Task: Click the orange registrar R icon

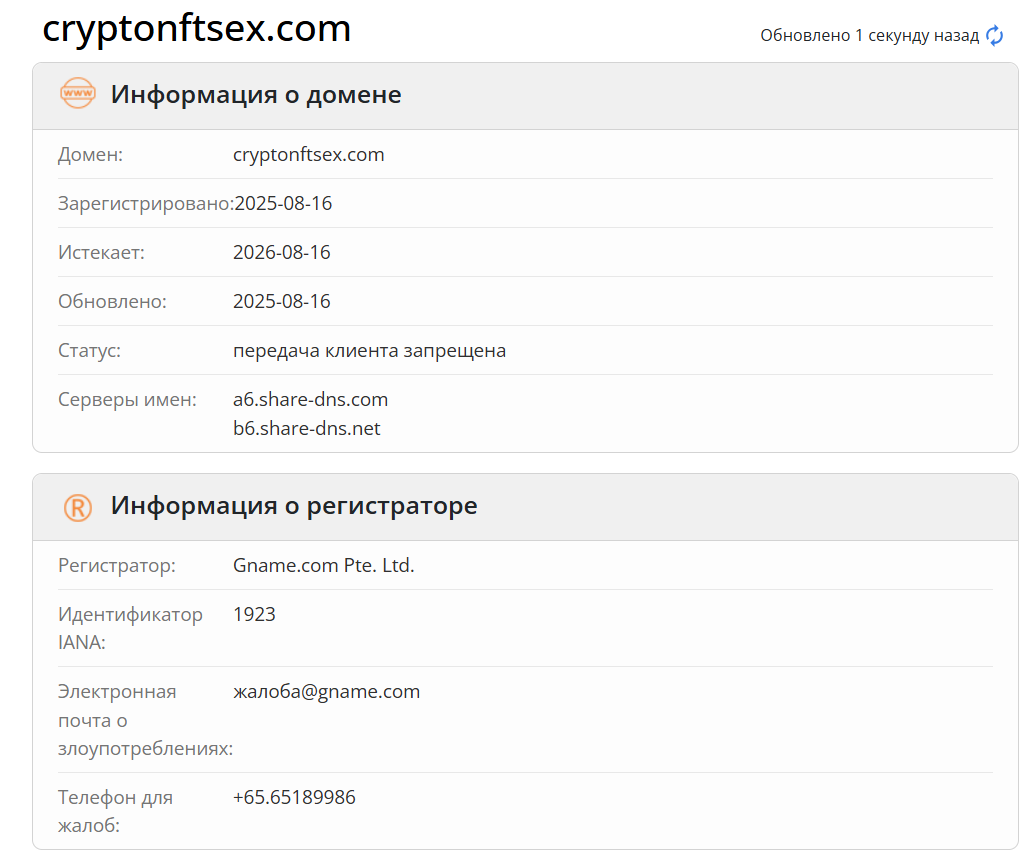Action: point(78,507)
